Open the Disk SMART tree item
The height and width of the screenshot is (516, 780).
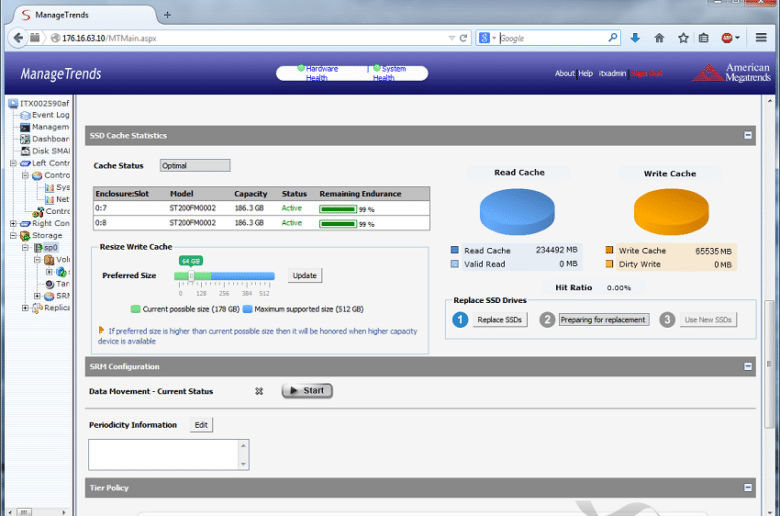(x=50, y=151)
